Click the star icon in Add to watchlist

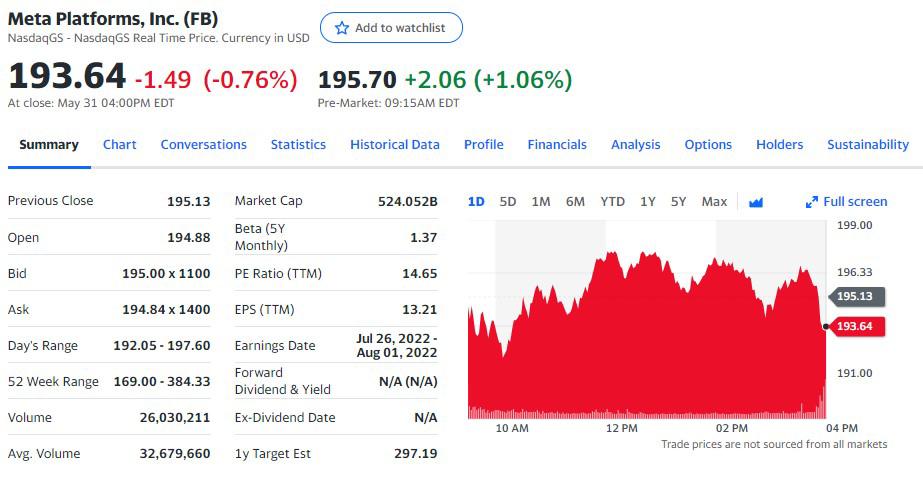[x=341, y=28]
